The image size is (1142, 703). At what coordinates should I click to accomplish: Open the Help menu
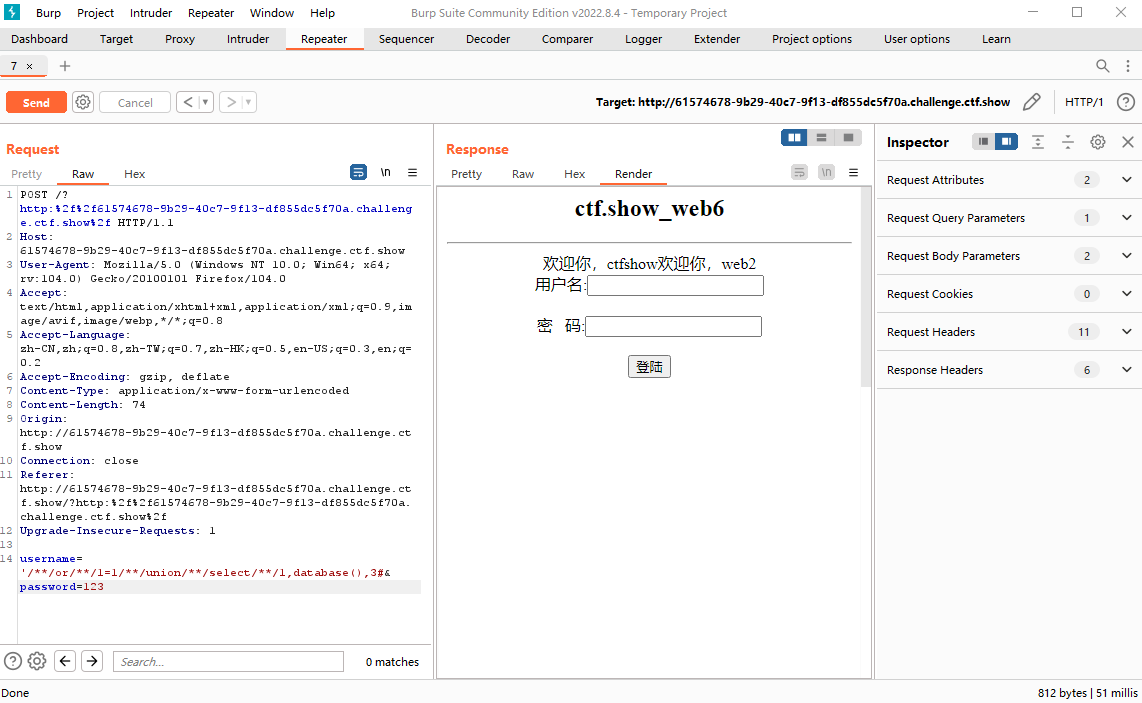coord(322,12)
